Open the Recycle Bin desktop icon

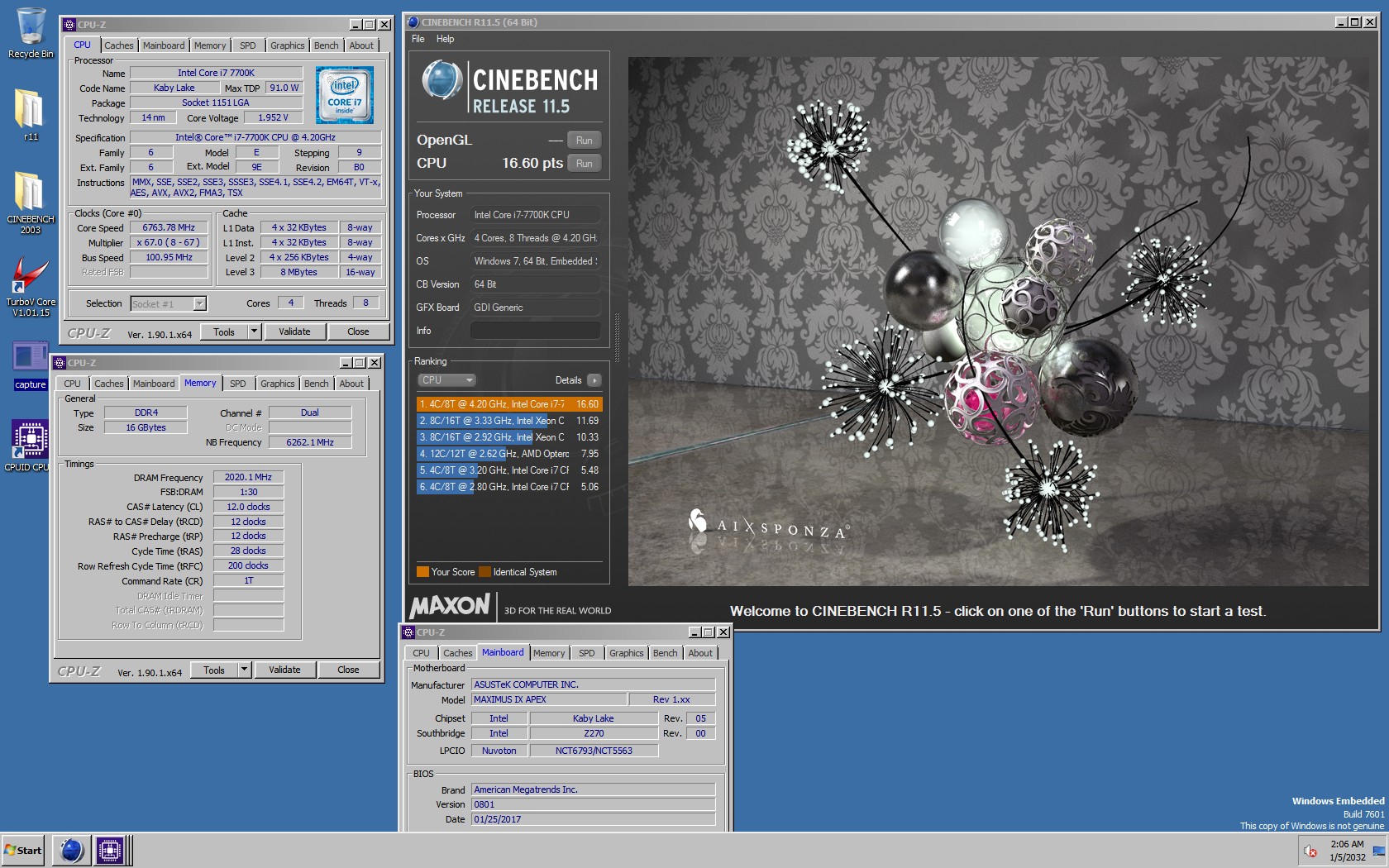pyautogui.click(x=31, y=33)
